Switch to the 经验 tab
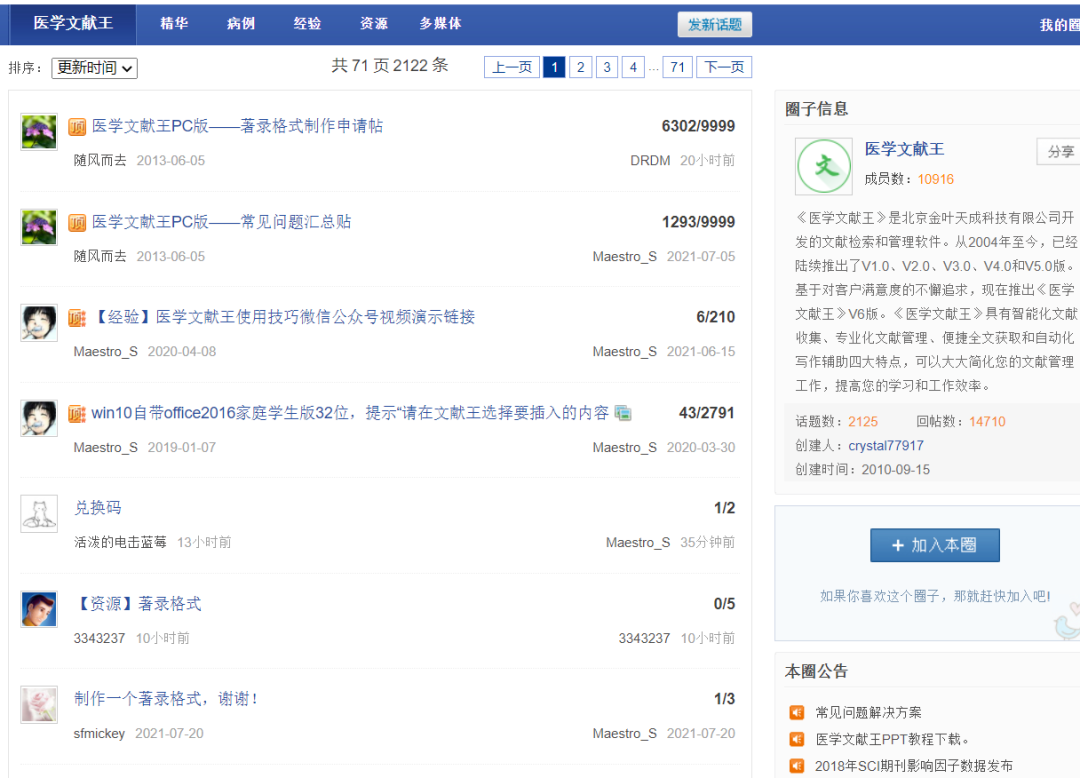 pos(307,23)
